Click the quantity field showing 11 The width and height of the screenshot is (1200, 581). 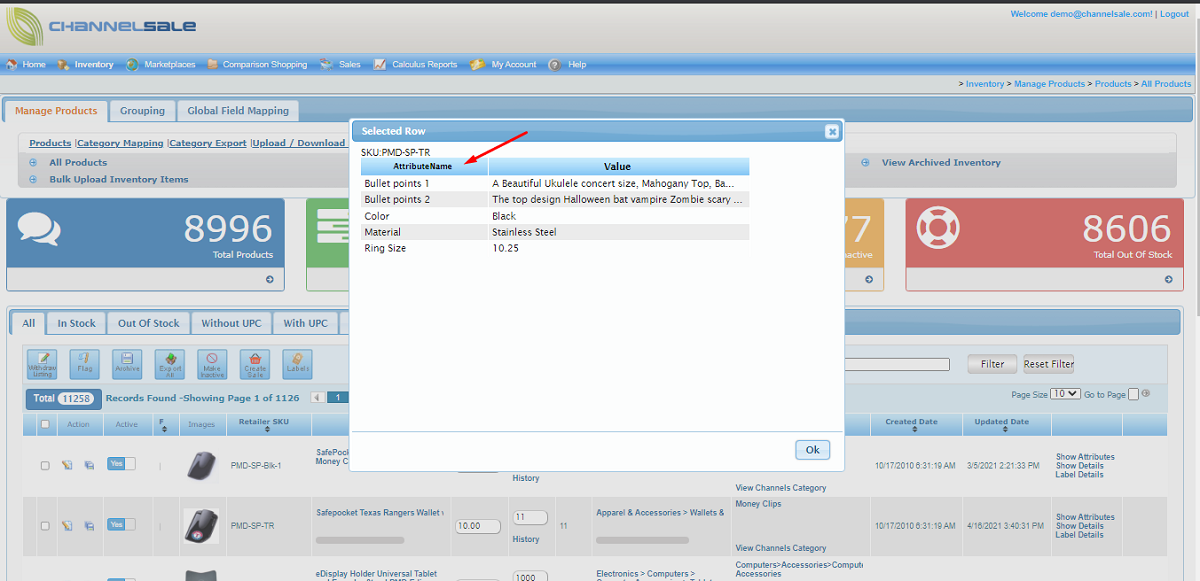529,518
